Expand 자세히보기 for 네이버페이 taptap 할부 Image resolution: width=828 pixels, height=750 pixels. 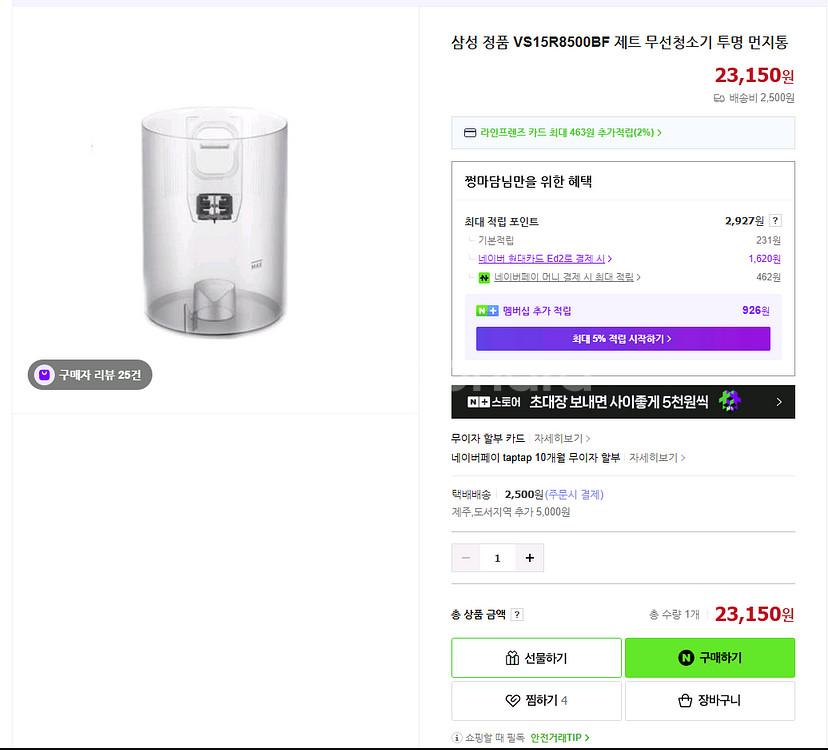point(656,457)
